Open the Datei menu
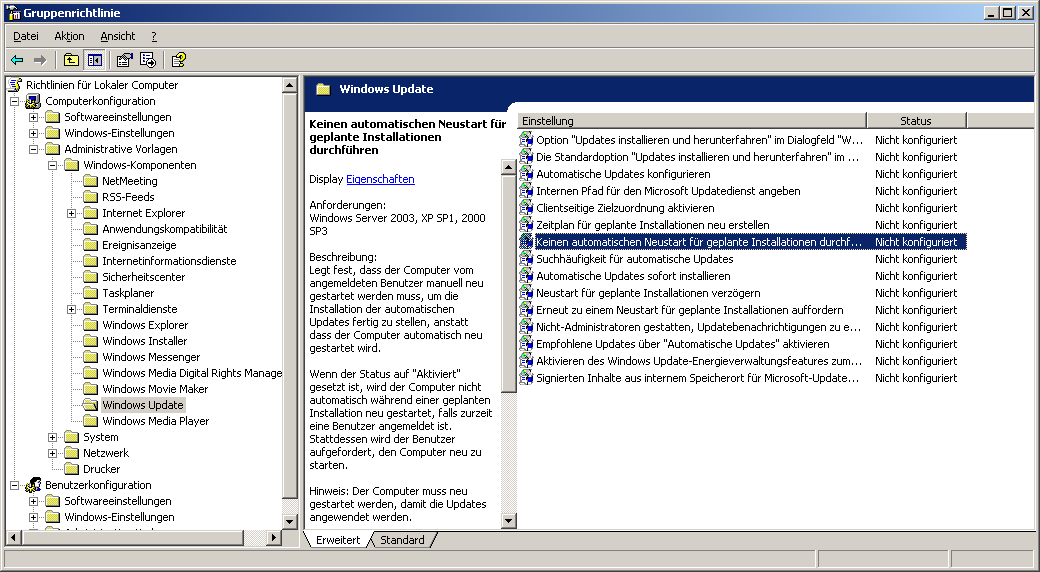 coord(26,36)
